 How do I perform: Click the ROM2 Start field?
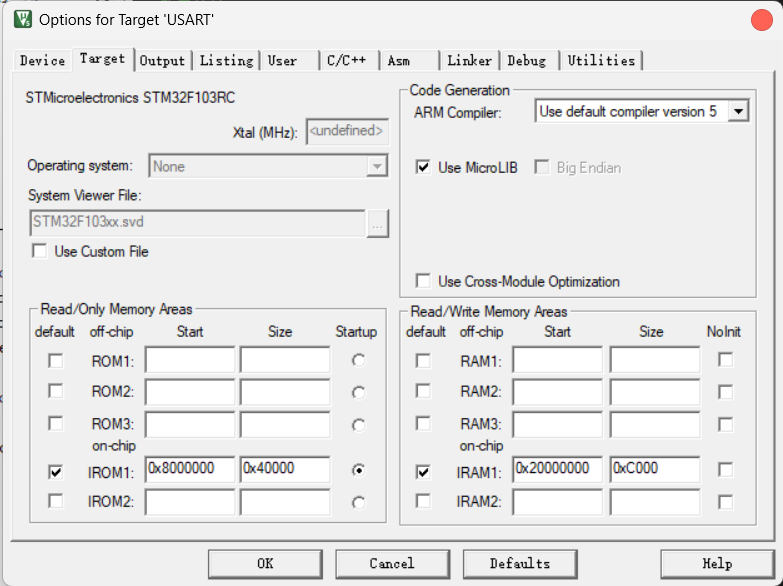(x=190, y=392)
